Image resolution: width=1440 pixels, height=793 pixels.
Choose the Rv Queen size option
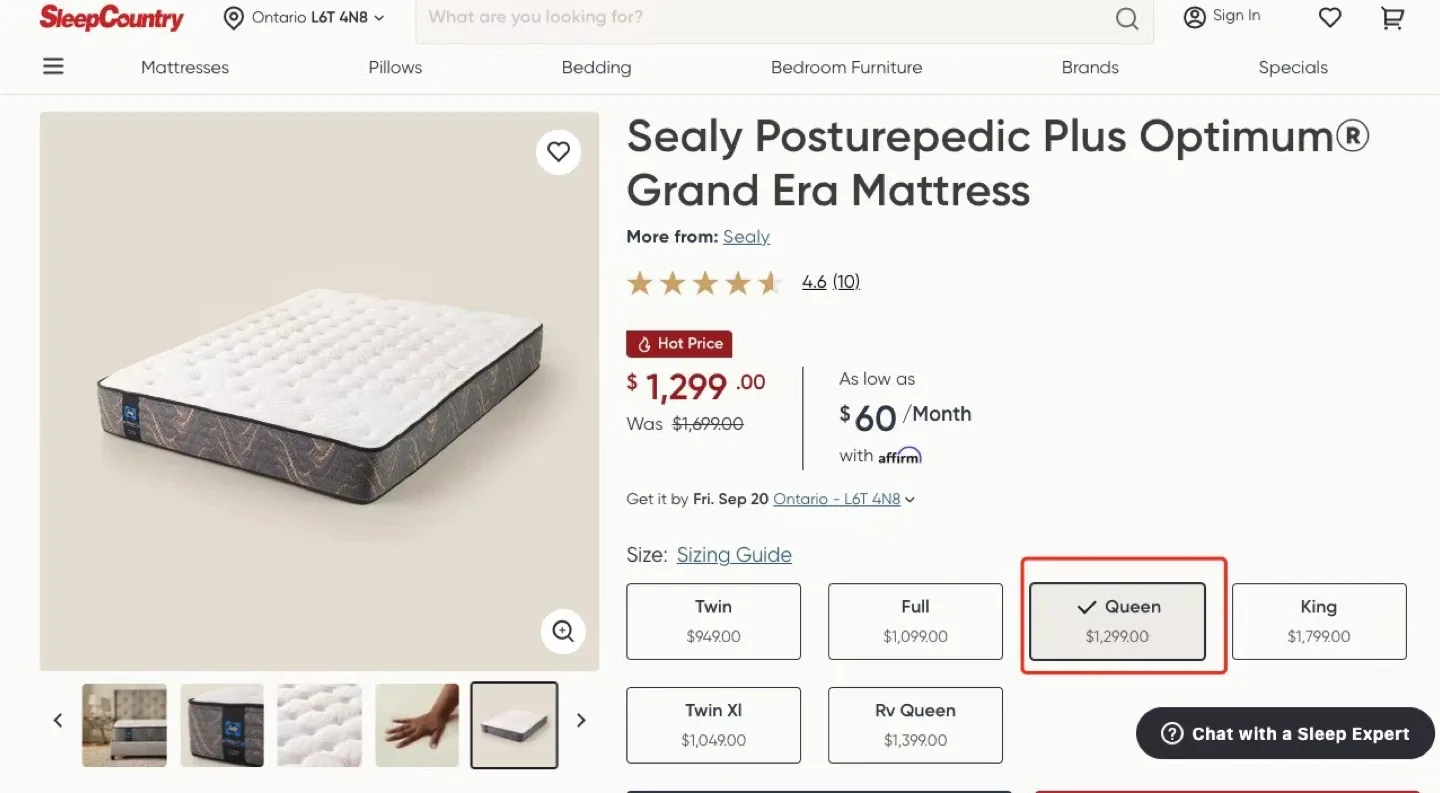pos(915,725)
